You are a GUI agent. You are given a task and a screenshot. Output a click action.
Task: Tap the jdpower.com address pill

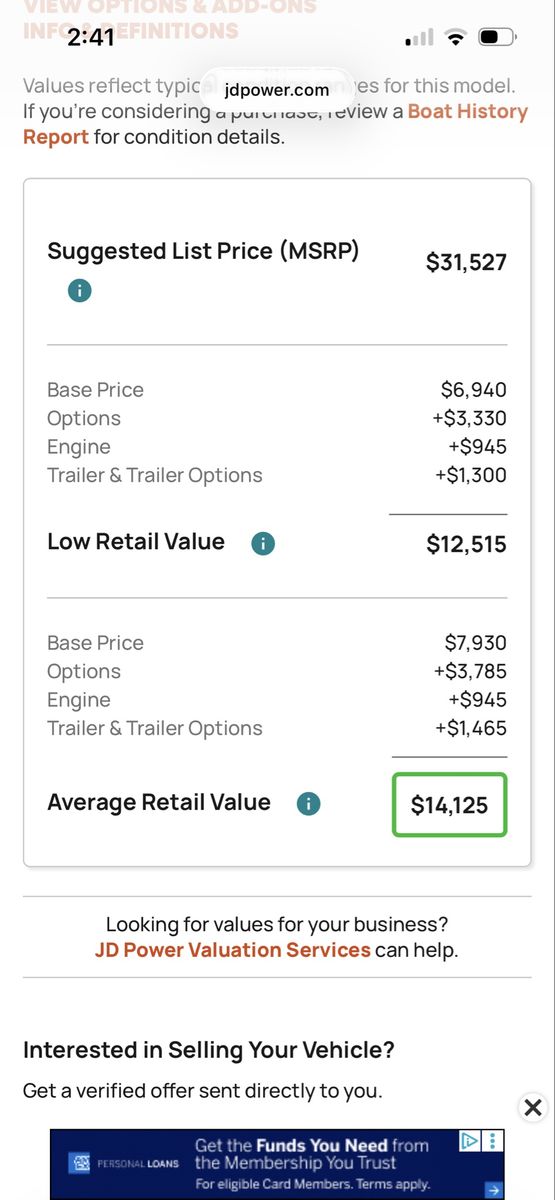click(277, 90)
